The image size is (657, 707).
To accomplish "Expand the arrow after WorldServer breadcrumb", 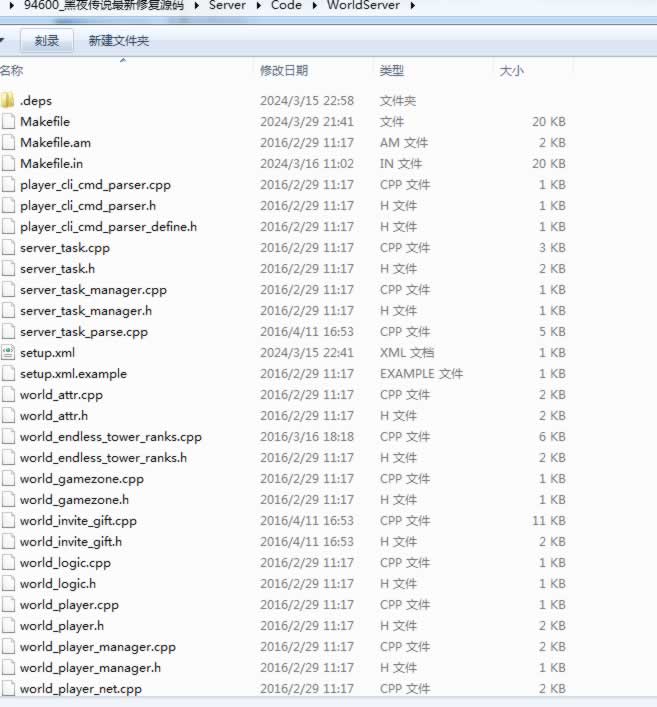I will 413,6.
